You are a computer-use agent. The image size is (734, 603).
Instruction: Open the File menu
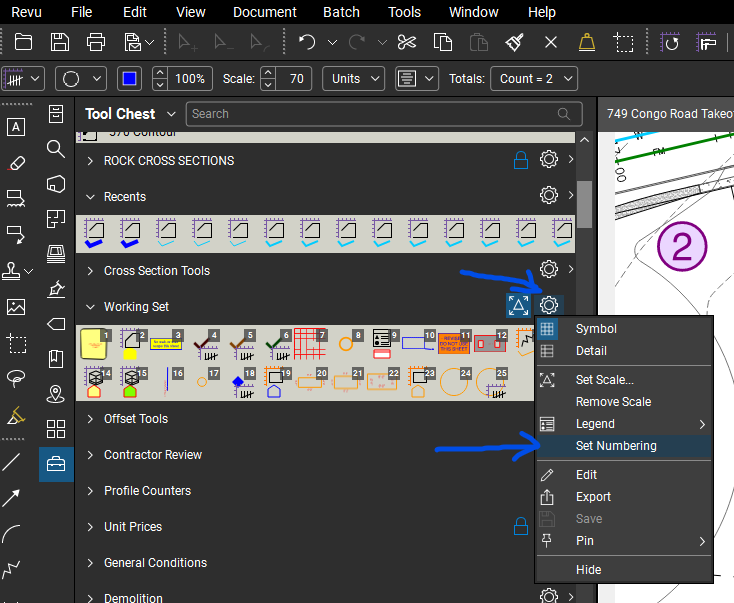81,12
